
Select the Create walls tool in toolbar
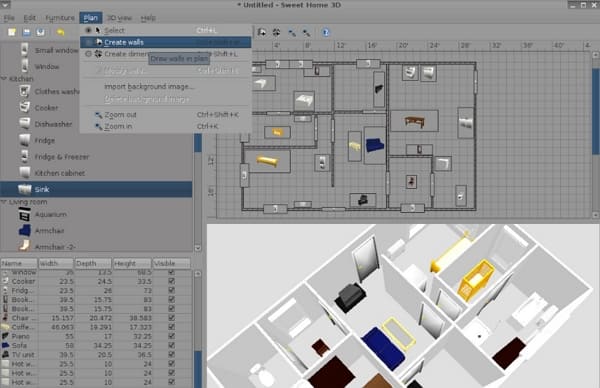(262, 33)
